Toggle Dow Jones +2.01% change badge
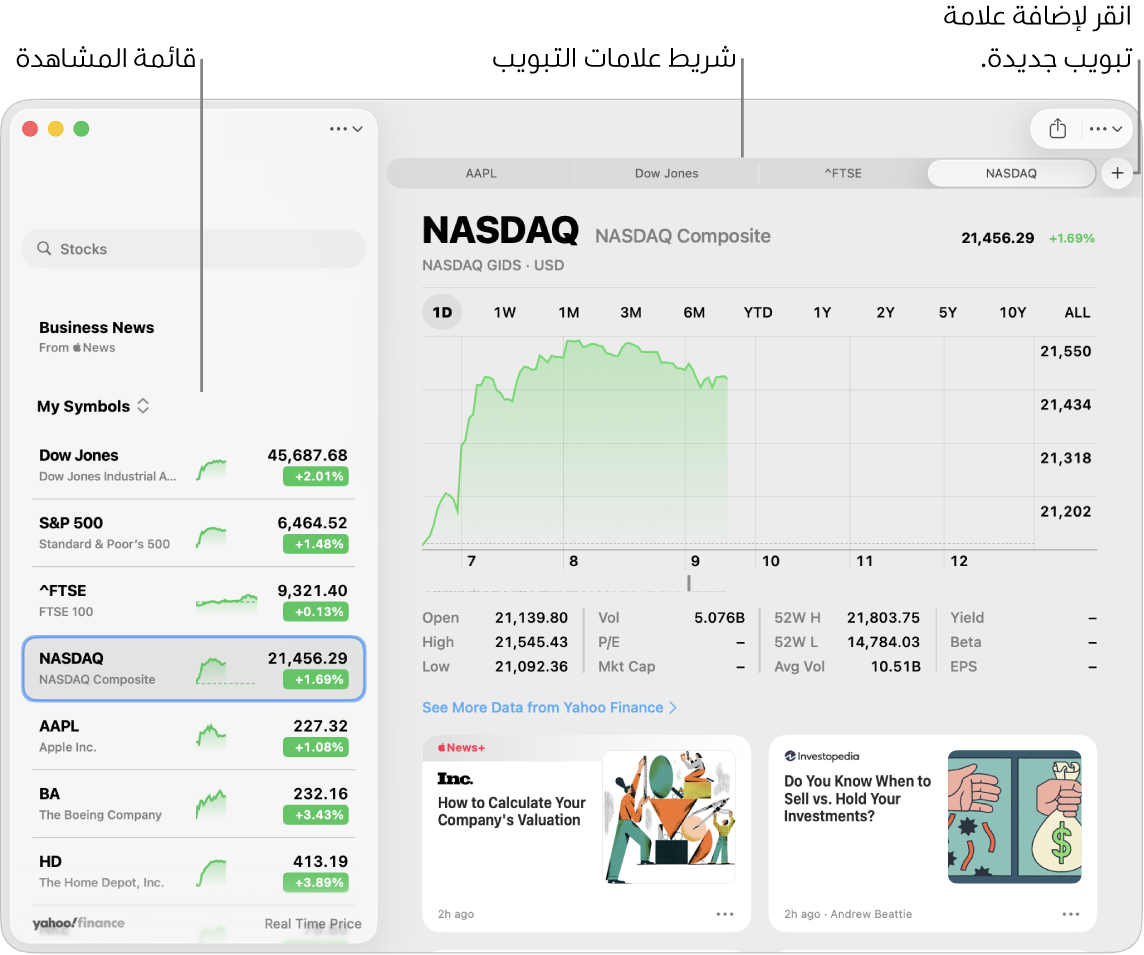 click(316, 476)
